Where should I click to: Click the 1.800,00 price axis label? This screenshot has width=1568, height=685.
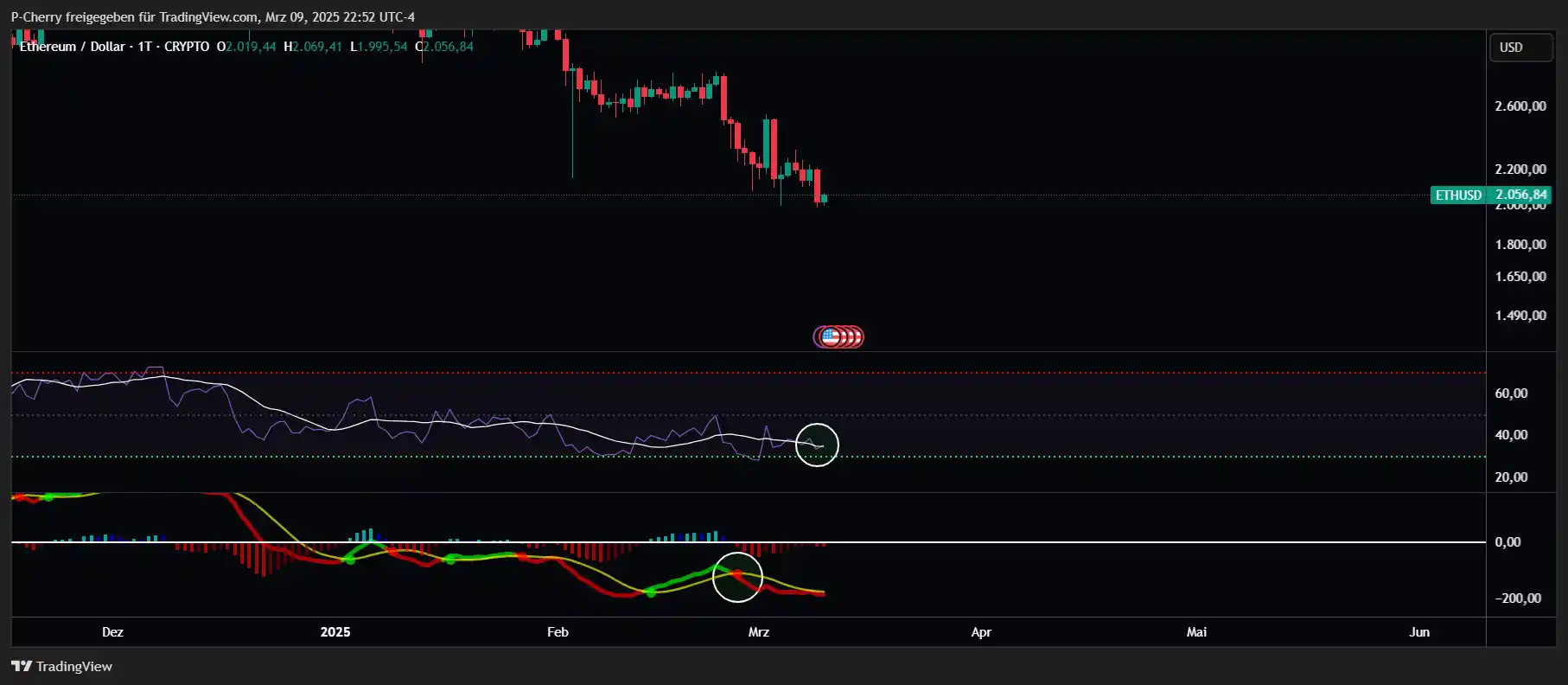tap(1520, 245)
